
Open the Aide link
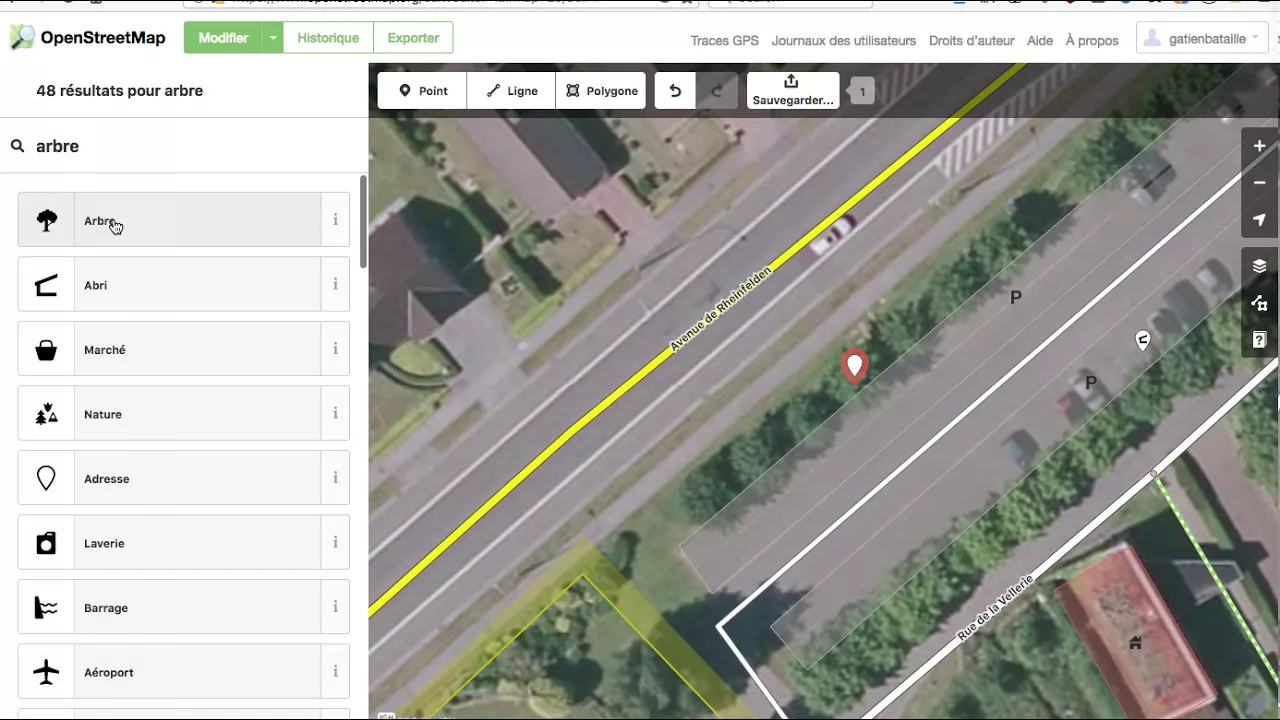click(x=1040, y=41)
